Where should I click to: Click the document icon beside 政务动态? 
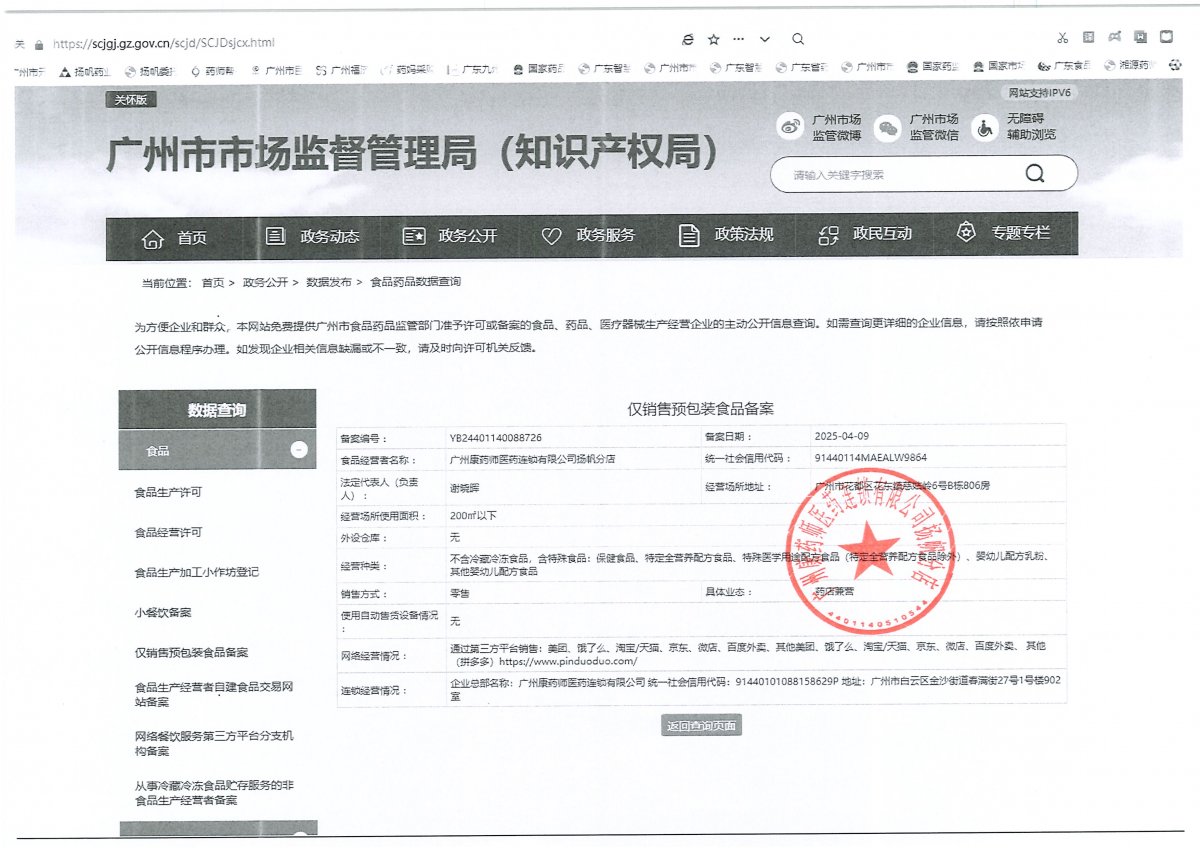tap(275, 236)
